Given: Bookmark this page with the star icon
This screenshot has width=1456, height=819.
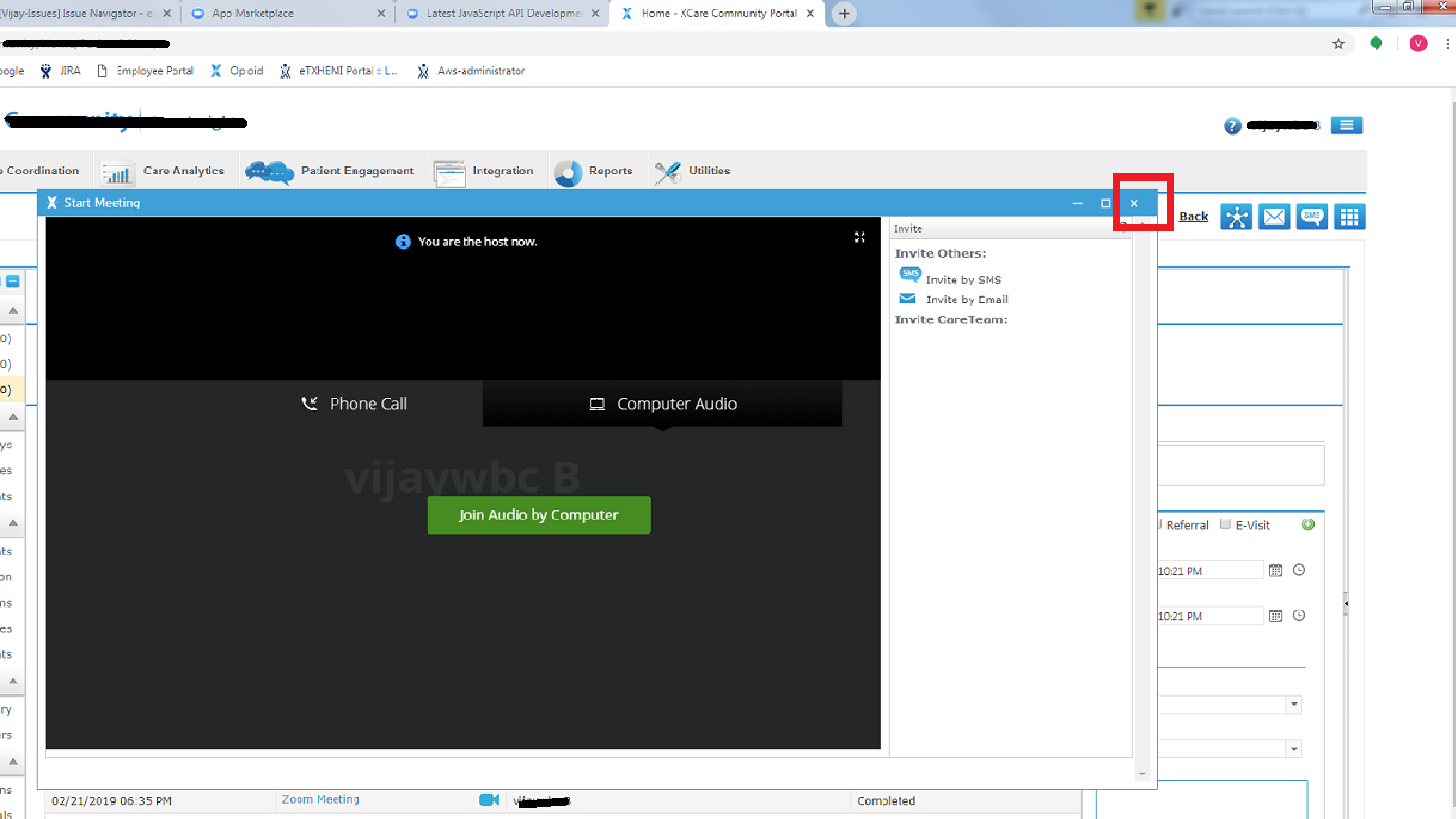Looking at the screenshot, I should 1338,44.
